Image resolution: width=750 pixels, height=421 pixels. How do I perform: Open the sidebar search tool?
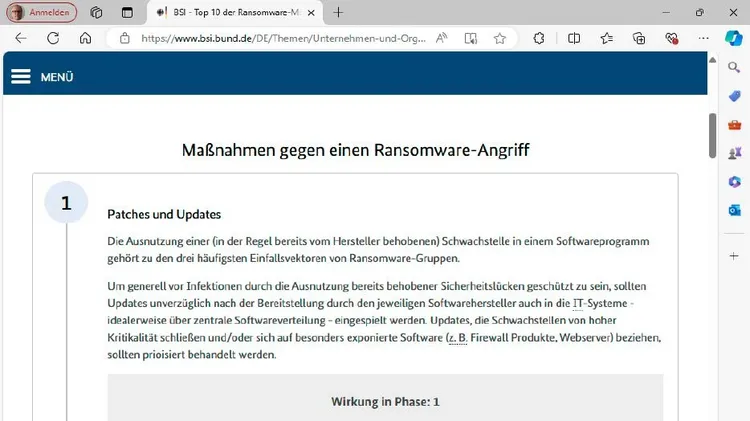[734, 67]
